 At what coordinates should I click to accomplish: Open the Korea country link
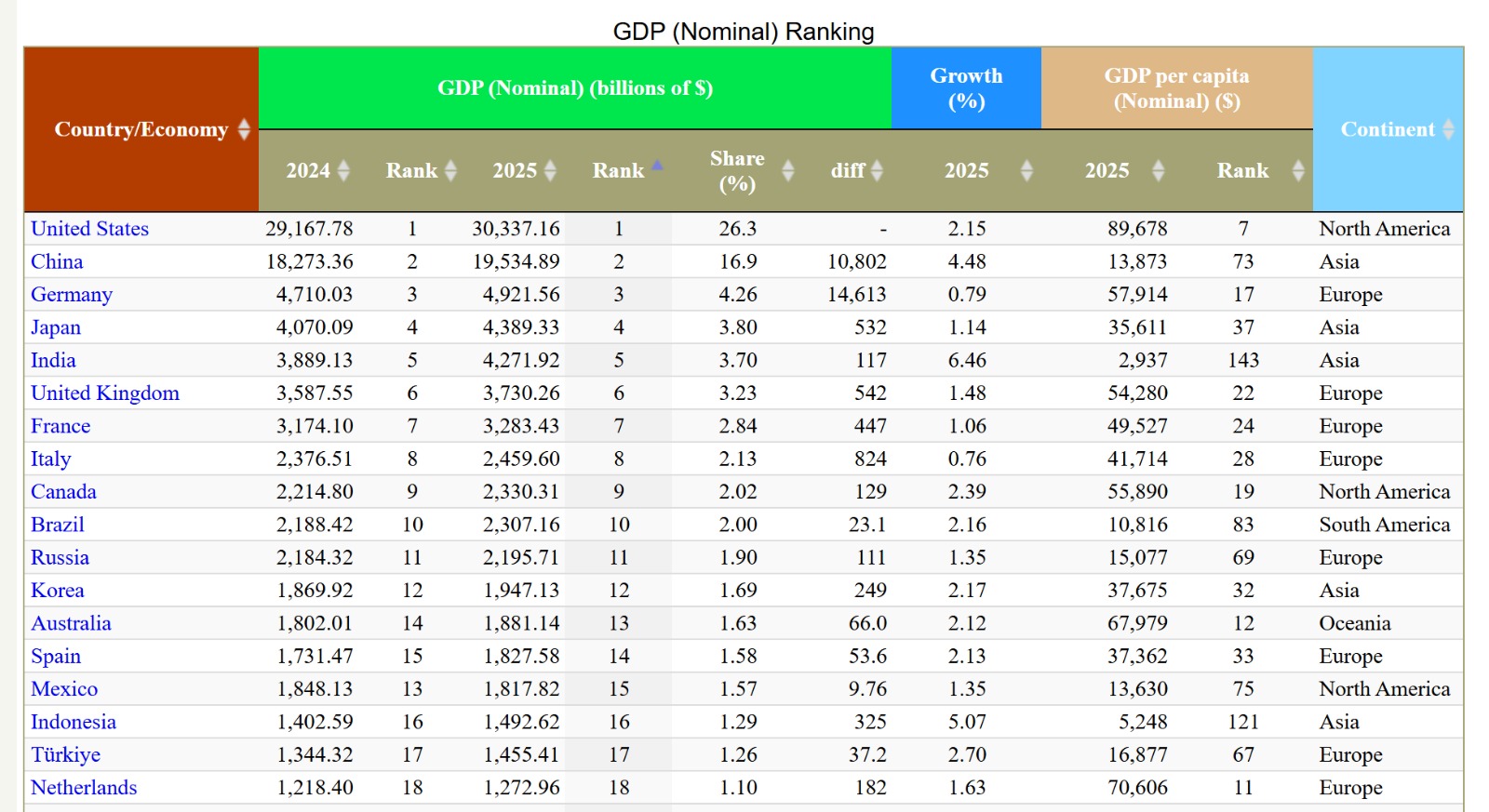(x=58, y=591)
